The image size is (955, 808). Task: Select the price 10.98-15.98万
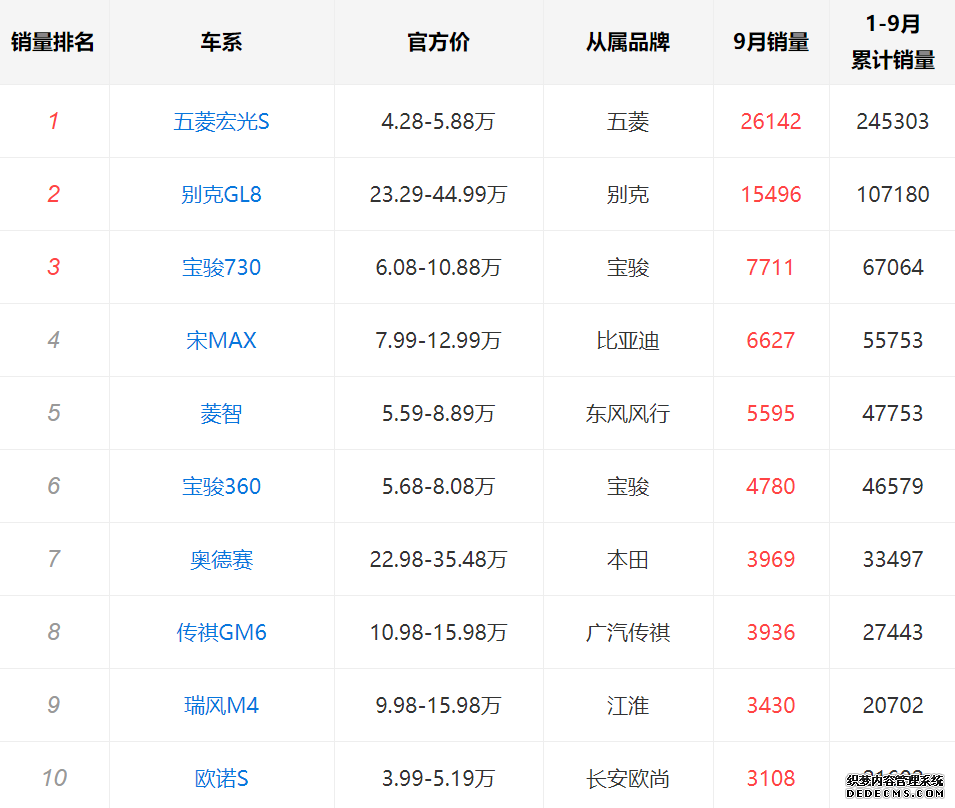[439, 633]
